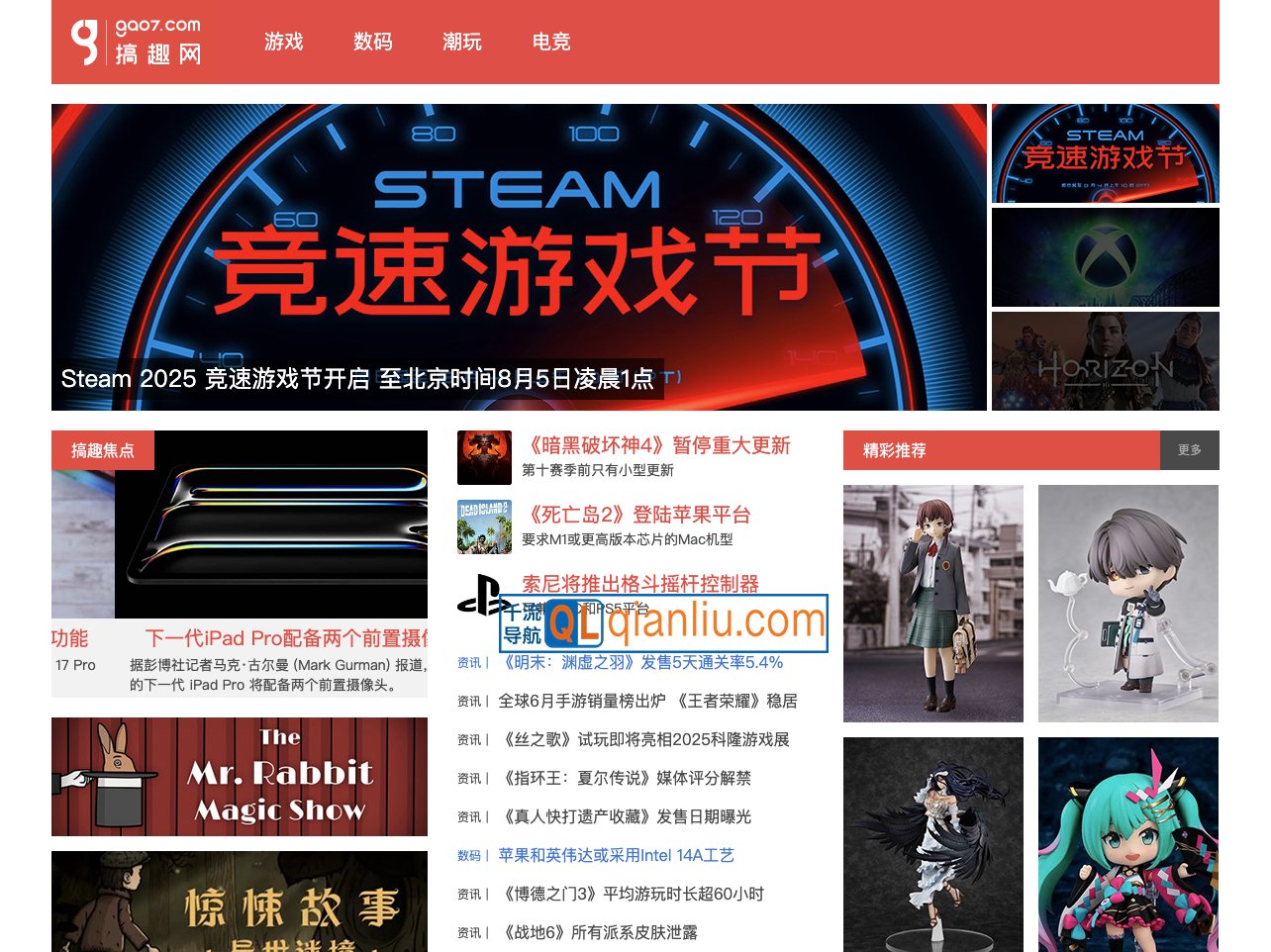Open the schoolgirl figure recommendation image
Screen dimensions: 1271x952
(932, 604)
